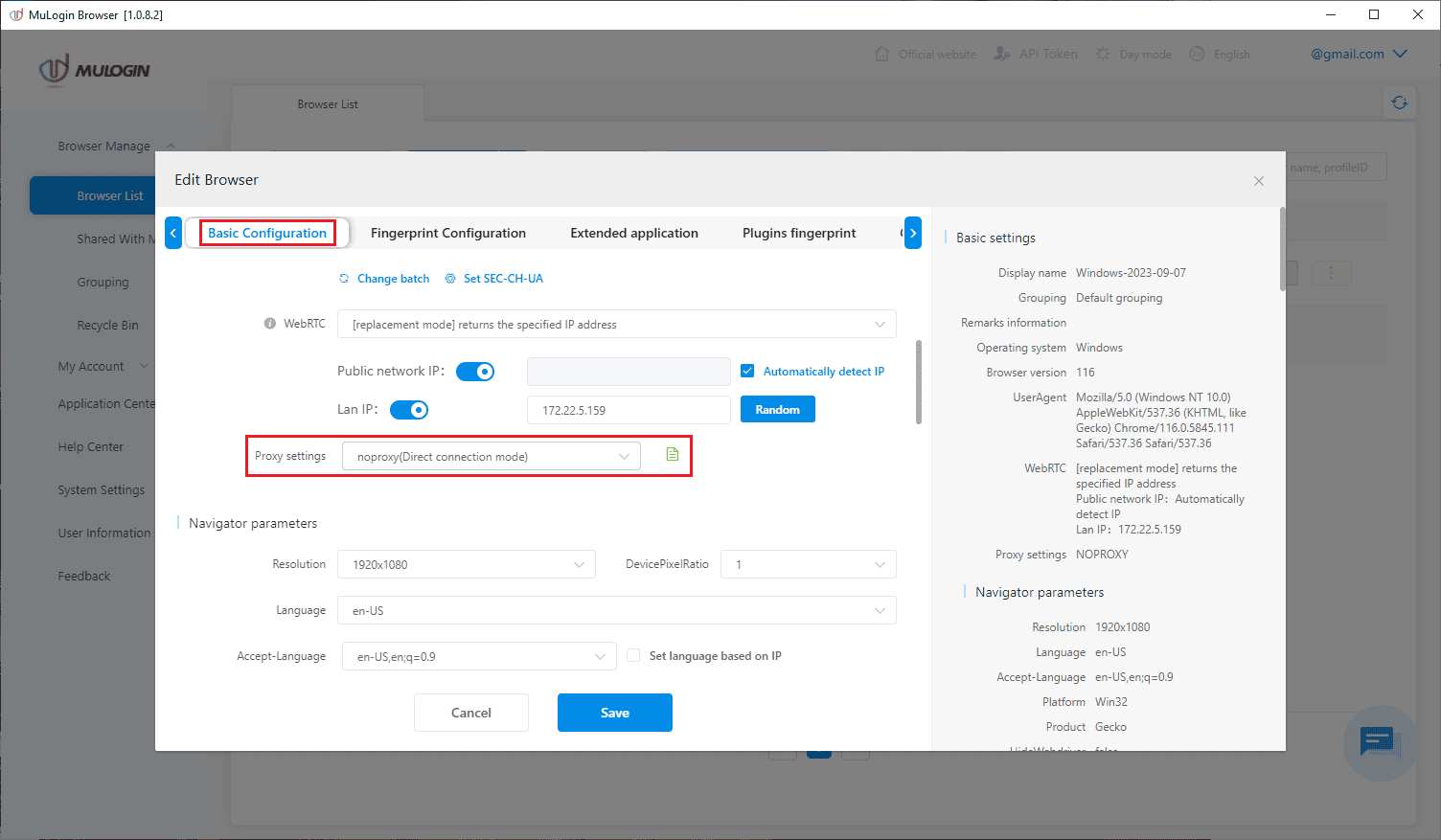1441x840 pixels.
Task: Click the API Token icon
Action: click(x=1002, y=54)
